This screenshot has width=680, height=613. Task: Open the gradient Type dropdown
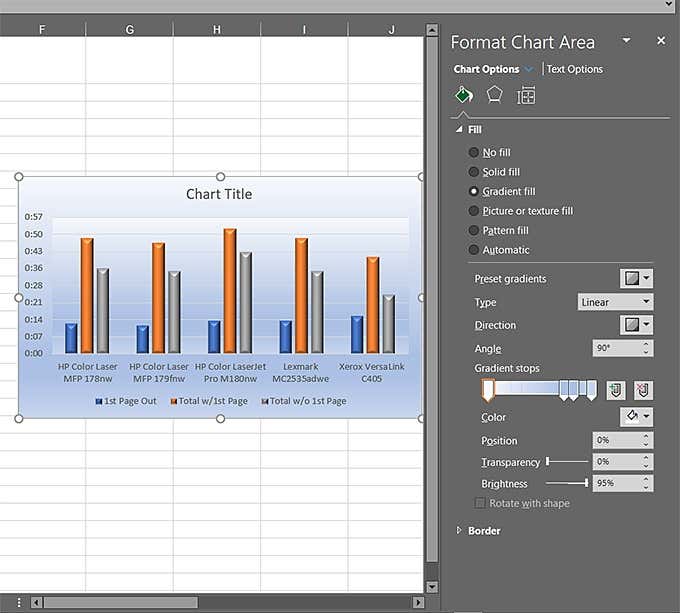click(615, 302)
